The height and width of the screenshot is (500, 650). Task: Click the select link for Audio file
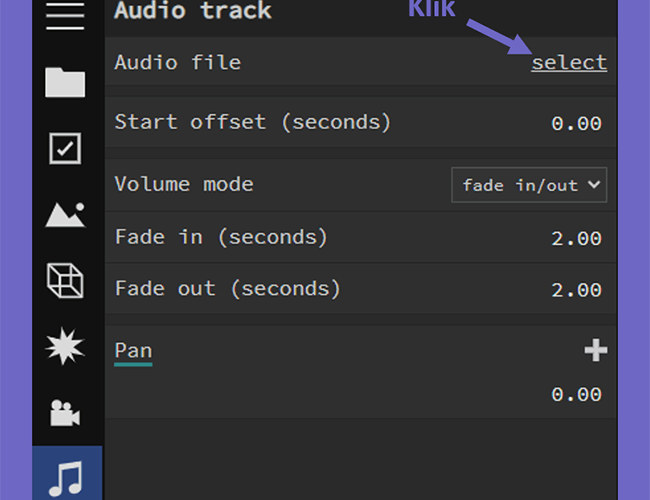click(x=569, y=63)
